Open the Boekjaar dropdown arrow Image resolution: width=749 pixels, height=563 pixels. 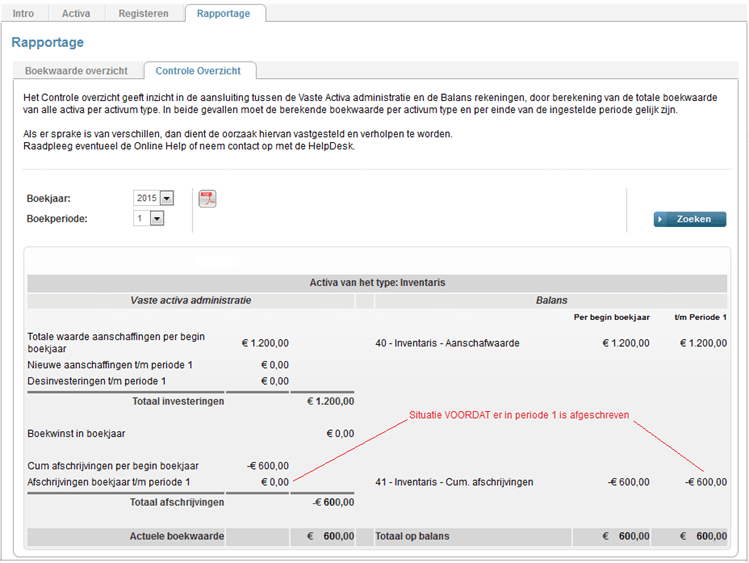[167, 198]
